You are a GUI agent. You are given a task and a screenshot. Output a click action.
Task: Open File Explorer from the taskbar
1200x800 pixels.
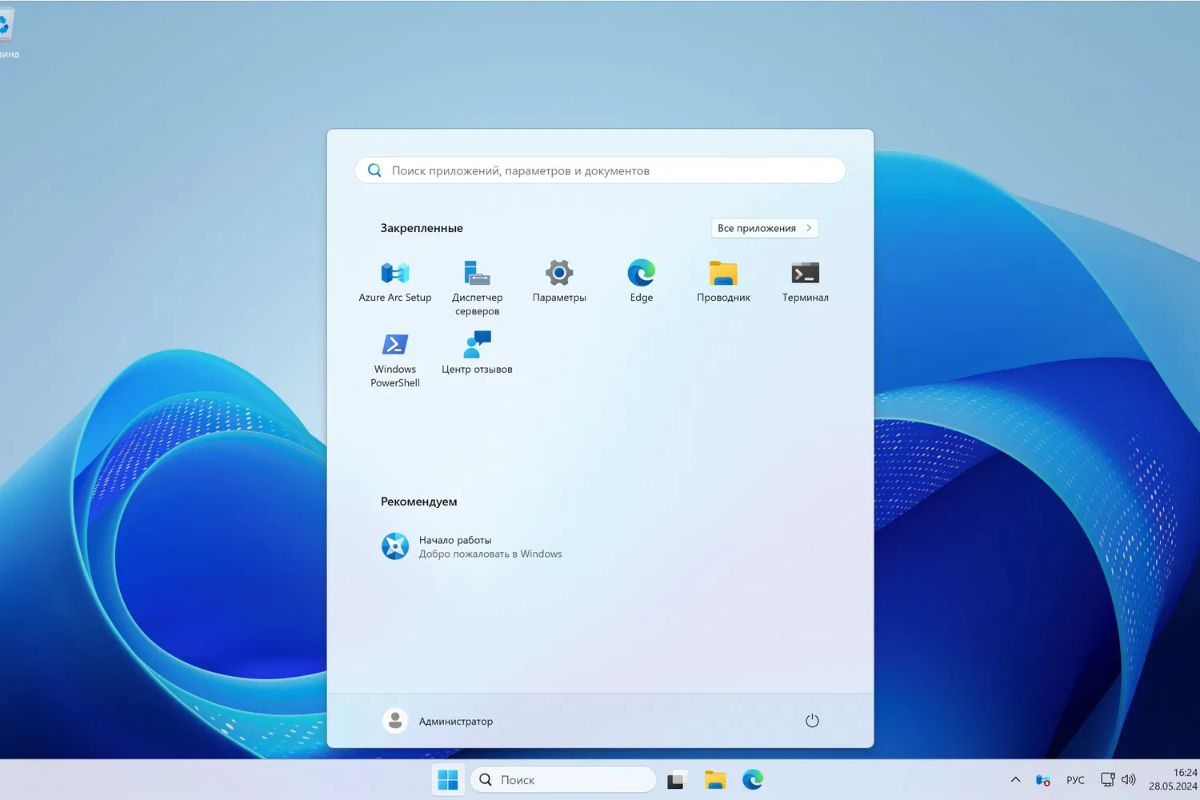pos(715,780)
